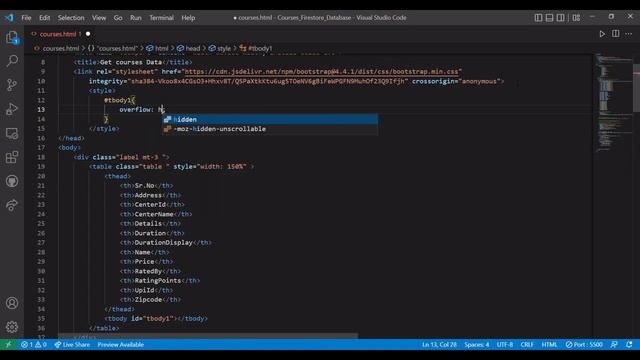Open the File menu
Viewport: 640px width, 360px height.
coord(26,18)
